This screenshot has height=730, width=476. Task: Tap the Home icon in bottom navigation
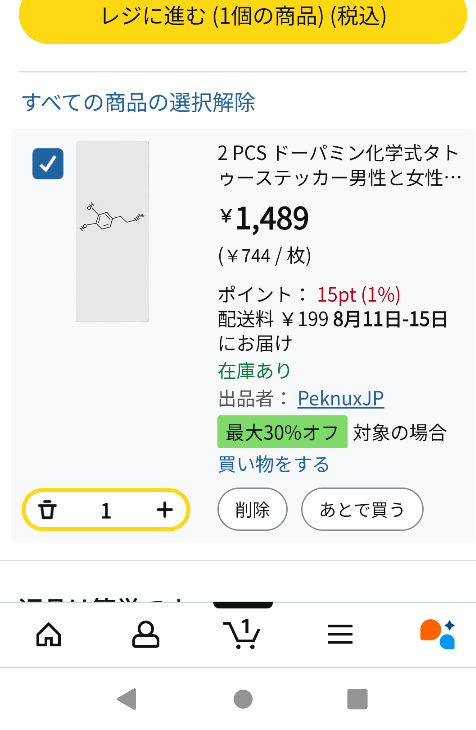(48, 635)
